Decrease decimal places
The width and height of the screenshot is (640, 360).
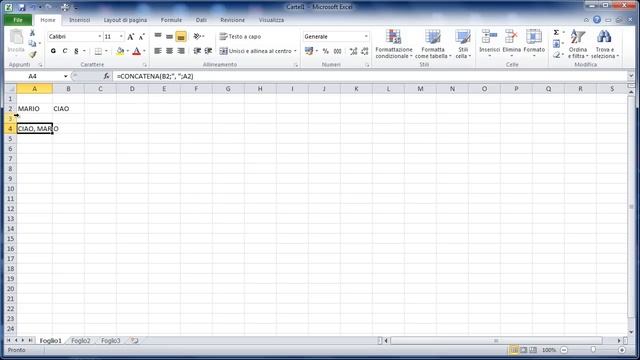[365, 51]
